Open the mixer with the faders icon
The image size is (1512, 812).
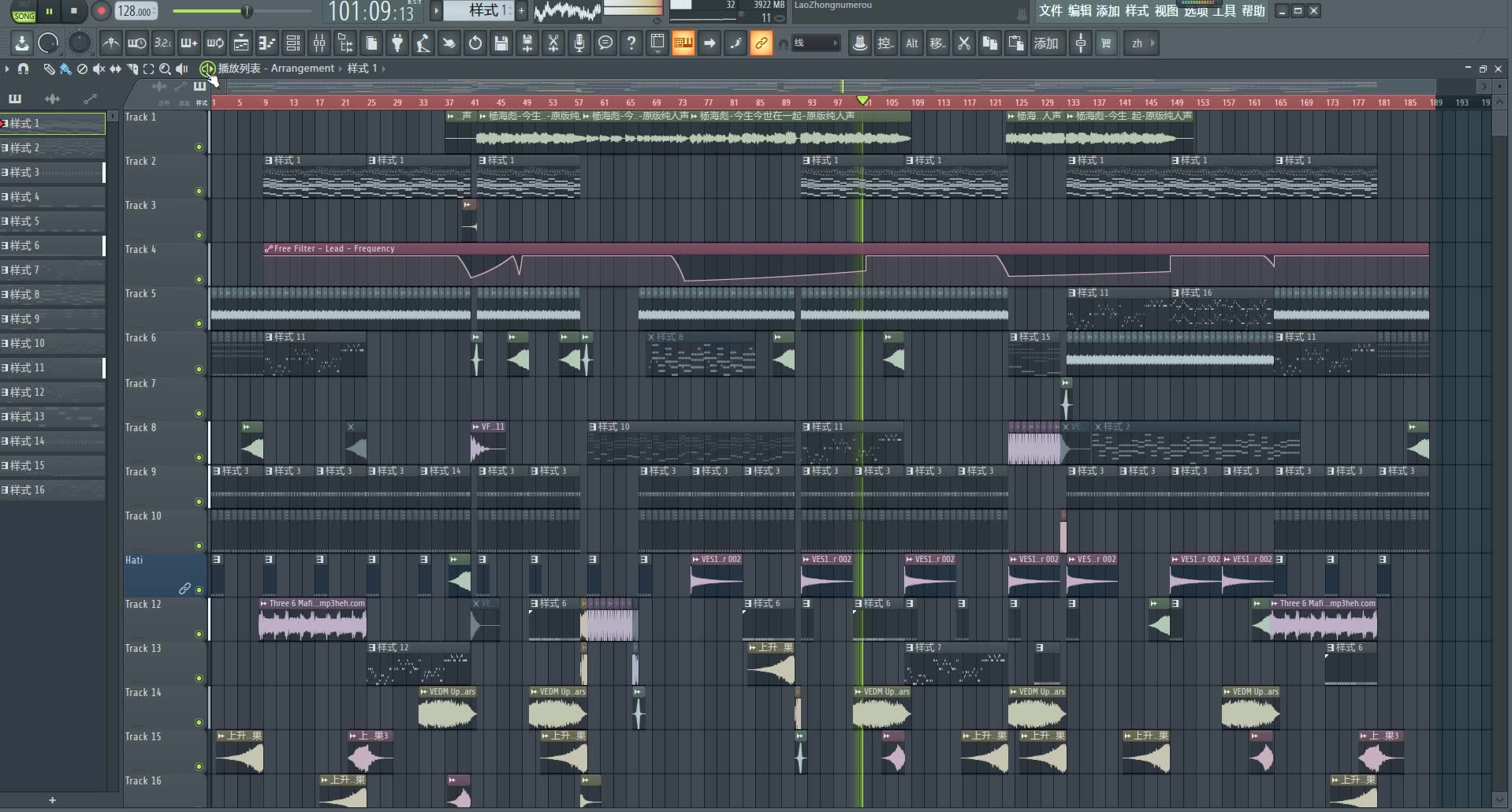pyautogui.click(x=319, y=43)
